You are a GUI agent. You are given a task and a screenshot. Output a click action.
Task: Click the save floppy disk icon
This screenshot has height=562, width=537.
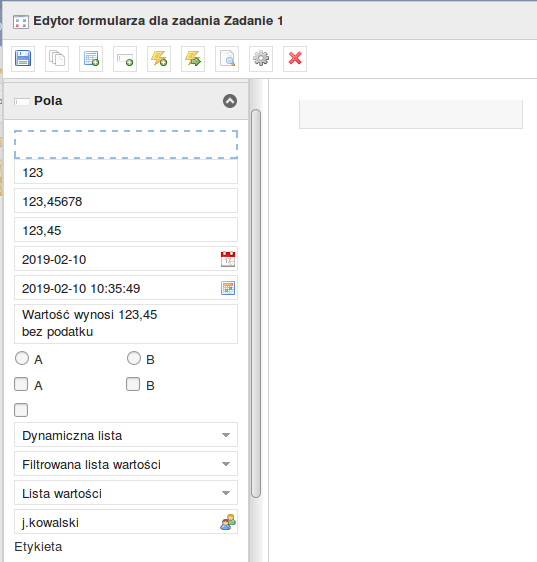23,58
